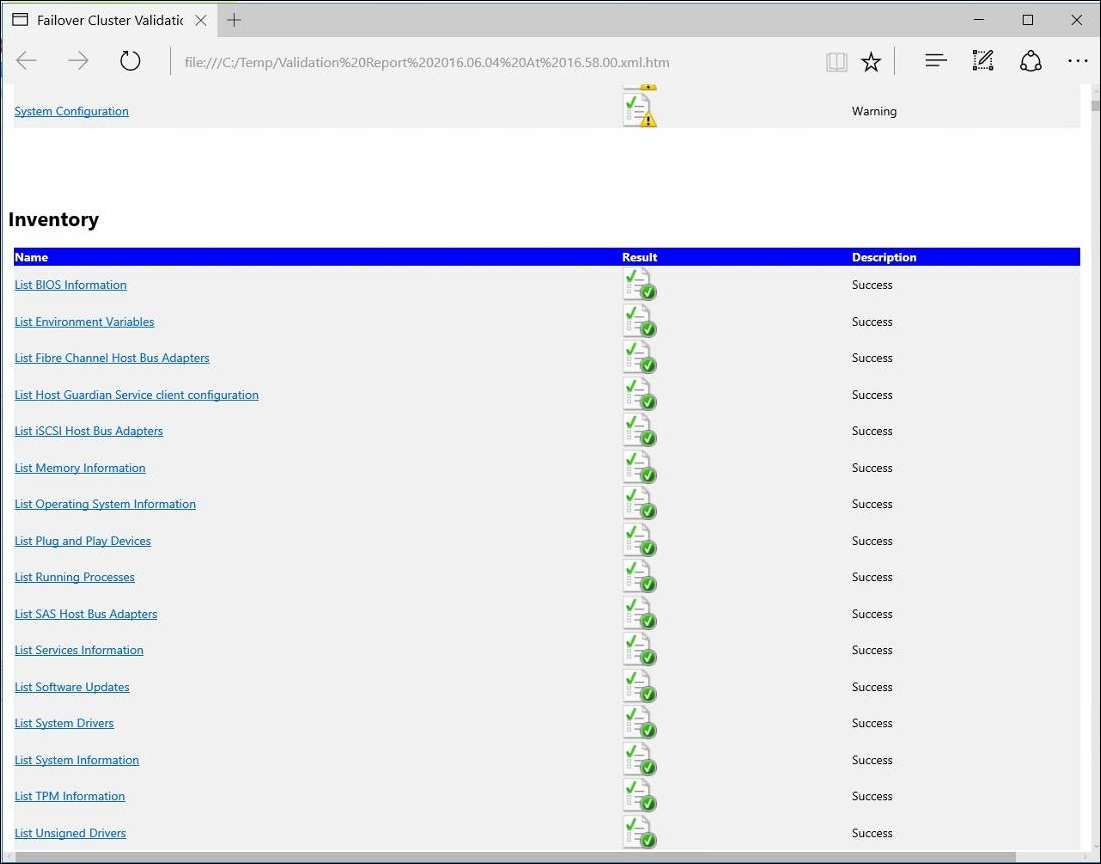The height and width of the screenshot is (864, 1101).
Task: Open List Host Guardian Service client configuration
Action: (136, 395)
